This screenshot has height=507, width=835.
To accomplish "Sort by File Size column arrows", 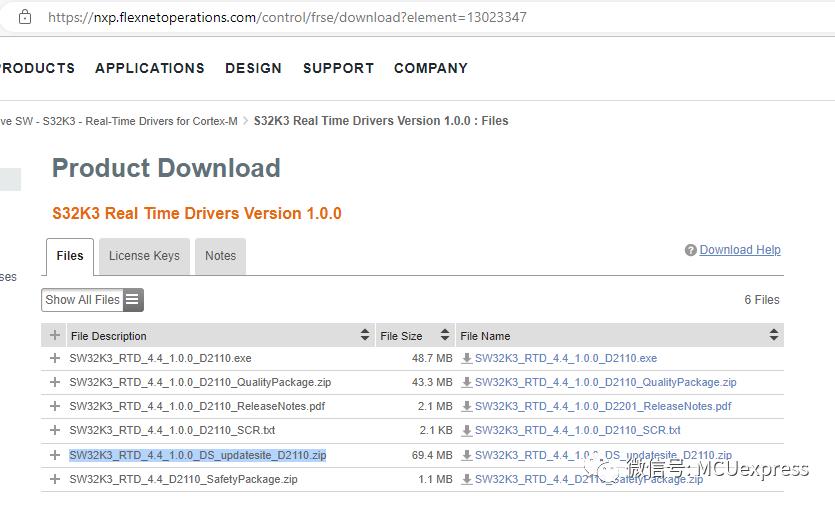I will point(445,335).
